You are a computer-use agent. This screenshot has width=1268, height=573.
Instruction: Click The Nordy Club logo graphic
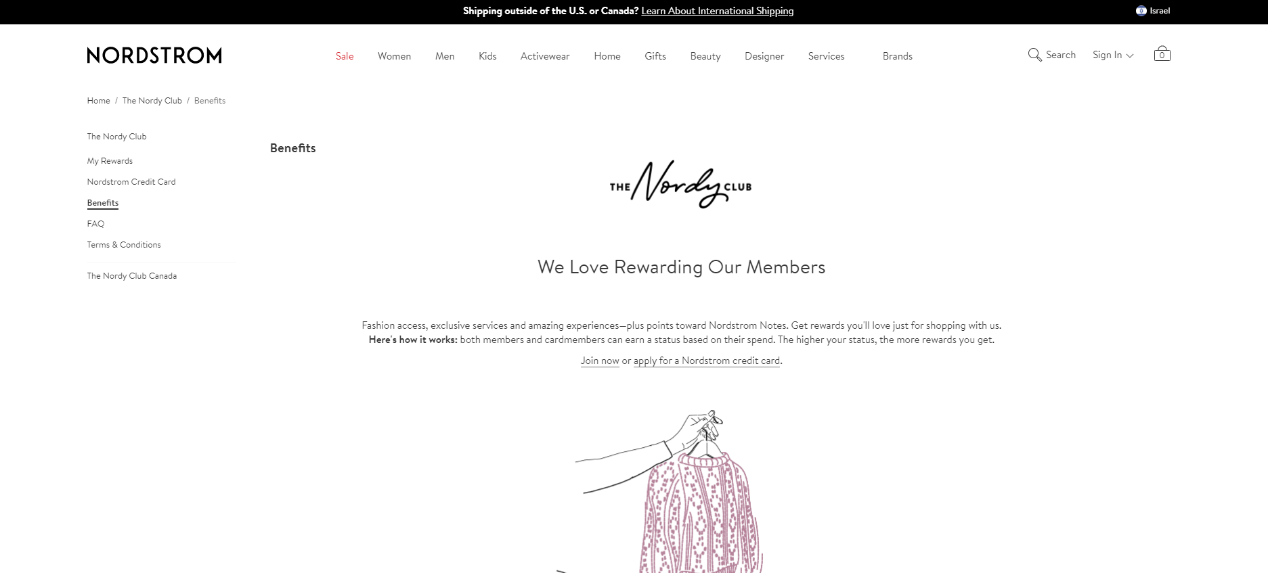[680, 185]
